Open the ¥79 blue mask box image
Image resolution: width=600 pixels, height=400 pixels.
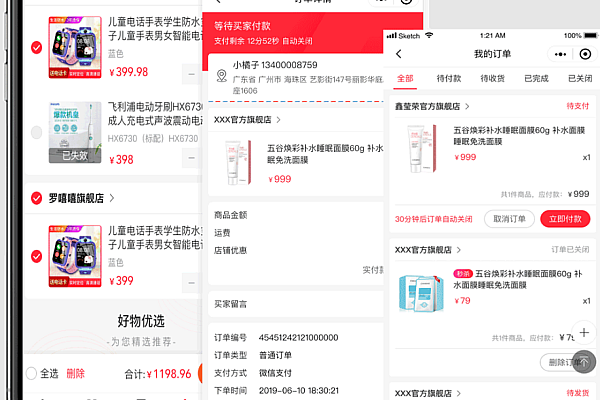421,293
